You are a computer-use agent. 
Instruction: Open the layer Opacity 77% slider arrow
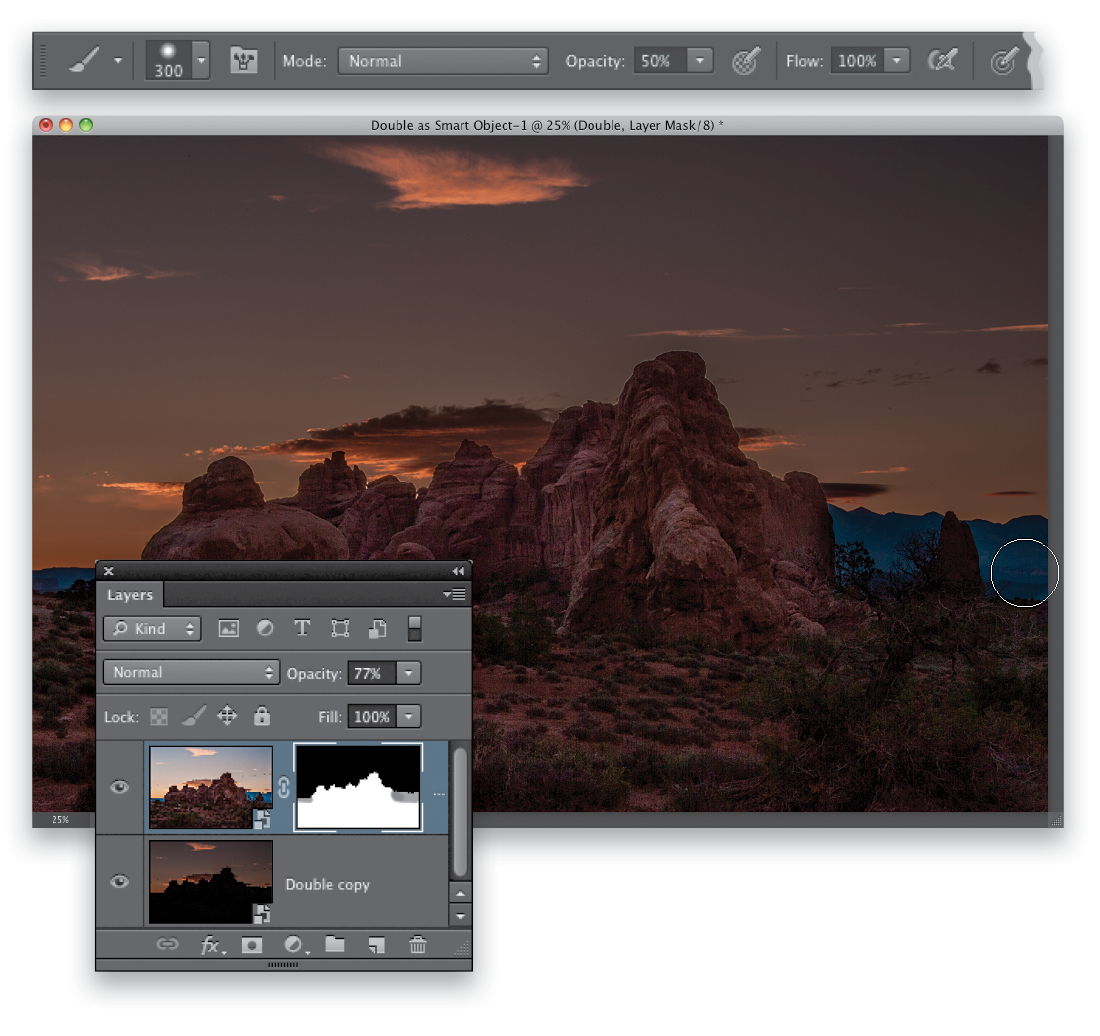(x=409, y=673)
